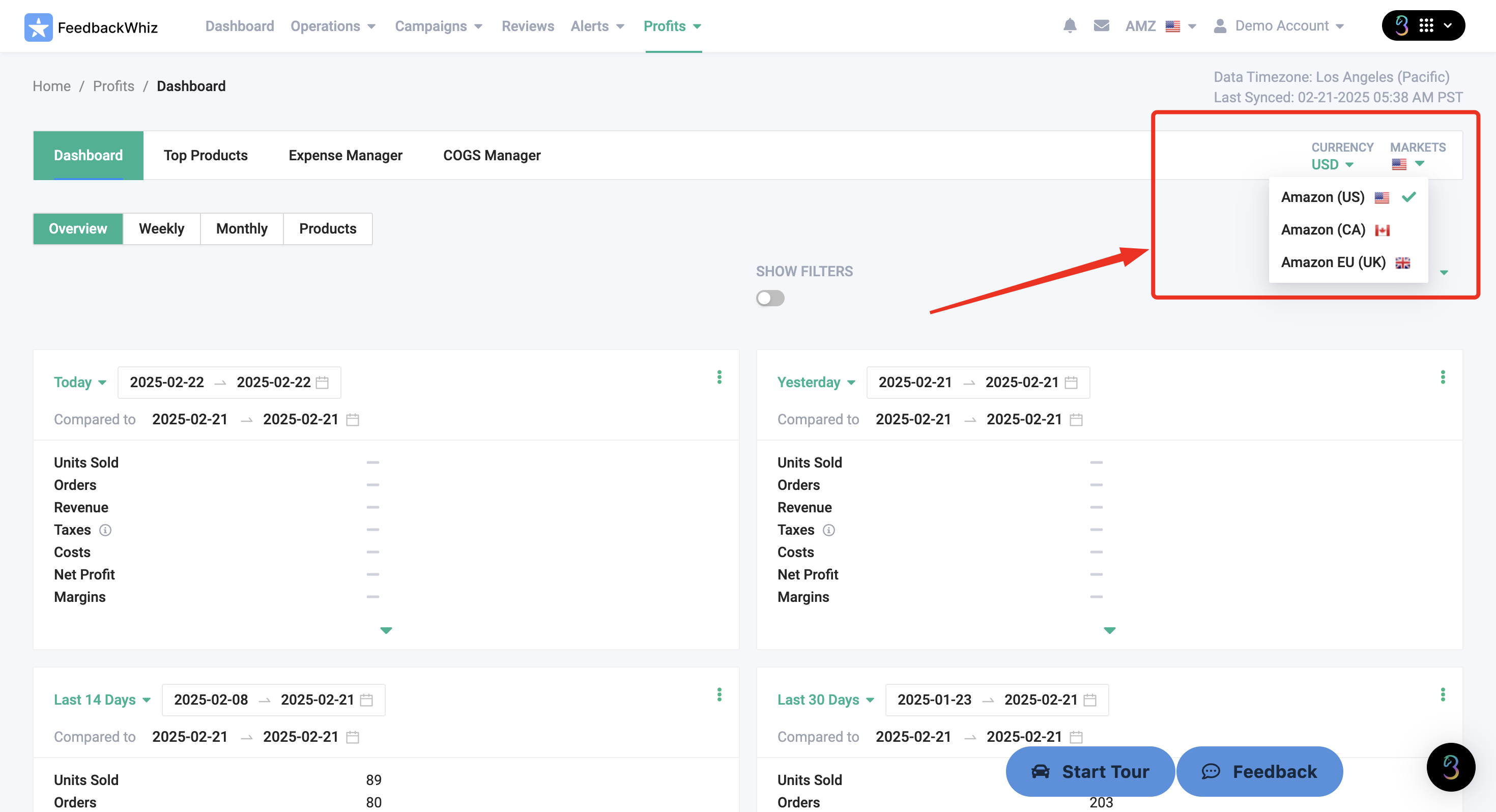
Task: Open the Last 14 Days period dropdown
Action: pyautogui.click(x=102, y=700)
